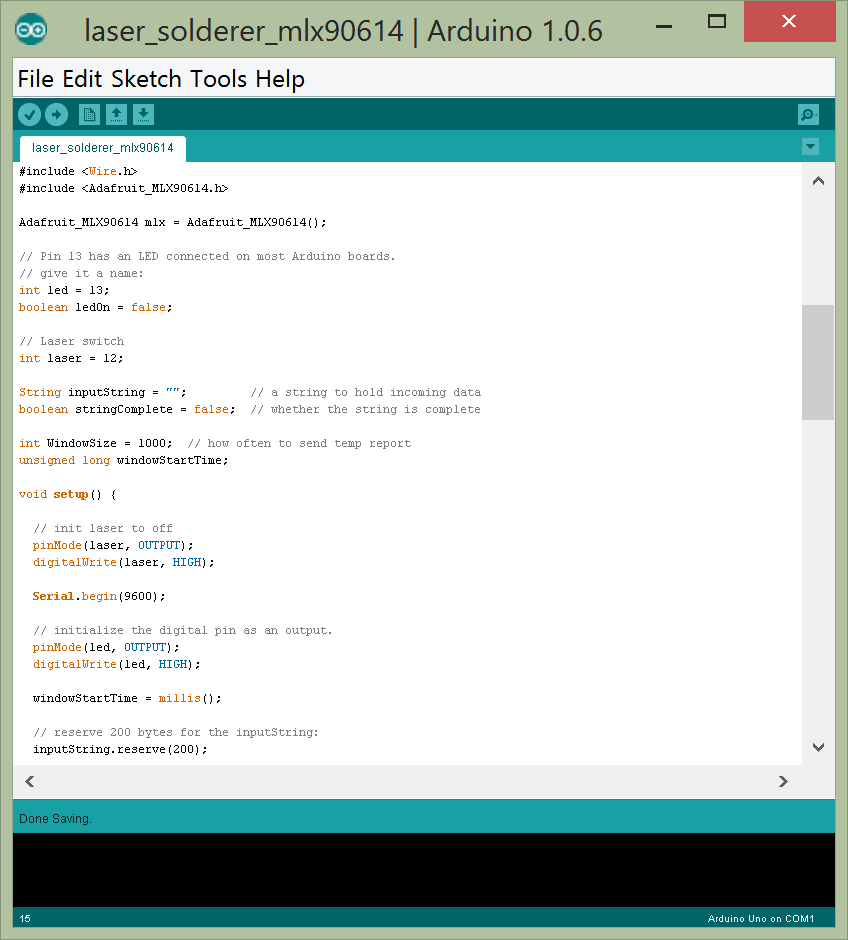The width and height of the screenshot is (848, 940).
Task: Click the 'void setup() {' line
Action: [x=68, y=494]
